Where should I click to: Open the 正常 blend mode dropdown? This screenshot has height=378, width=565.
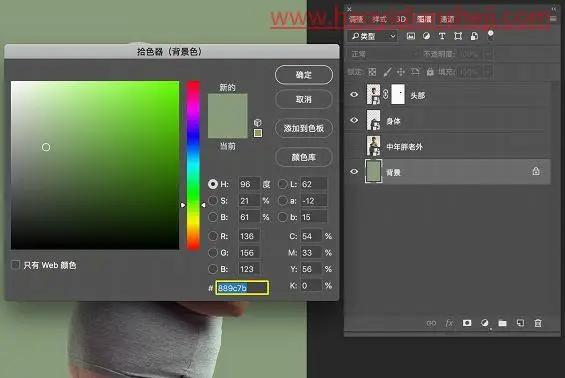pyautogui.click(x=383, y=54)
